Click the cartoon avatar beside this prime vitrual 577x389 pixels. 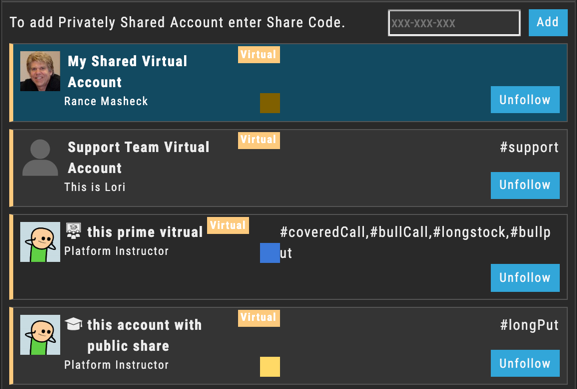point(40,242)
